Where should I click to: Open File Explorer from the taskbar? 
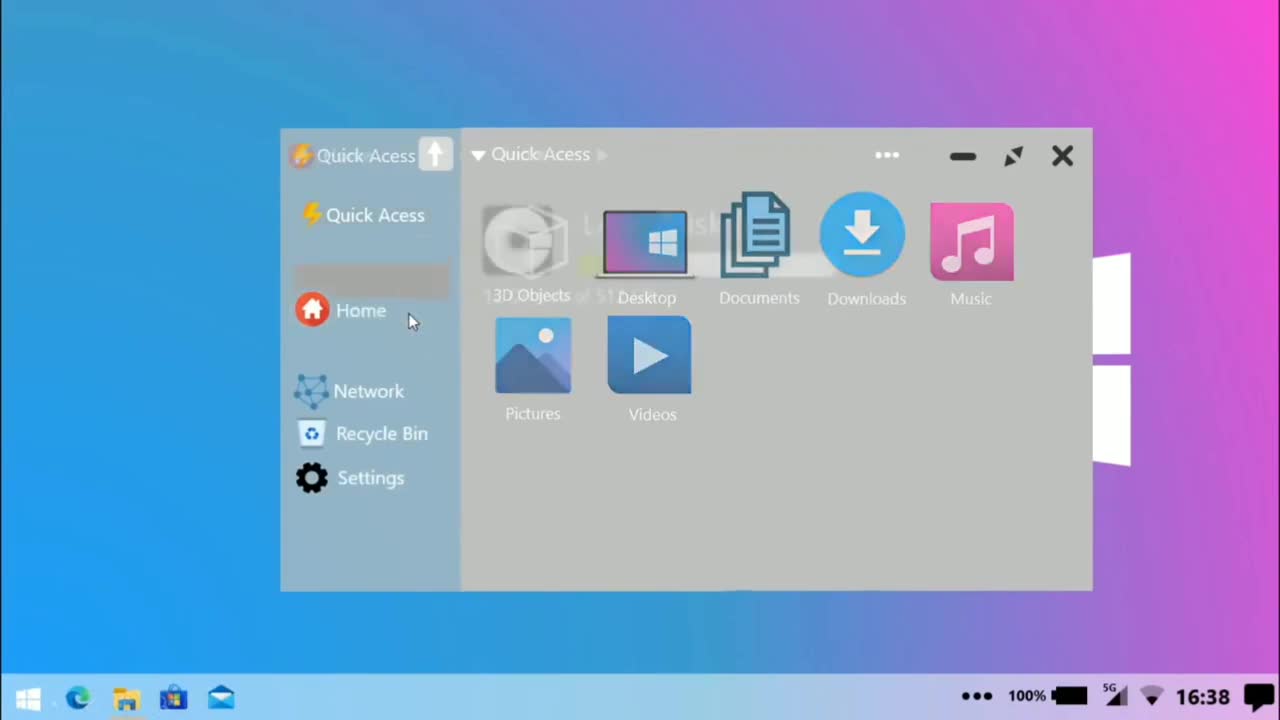126,699
